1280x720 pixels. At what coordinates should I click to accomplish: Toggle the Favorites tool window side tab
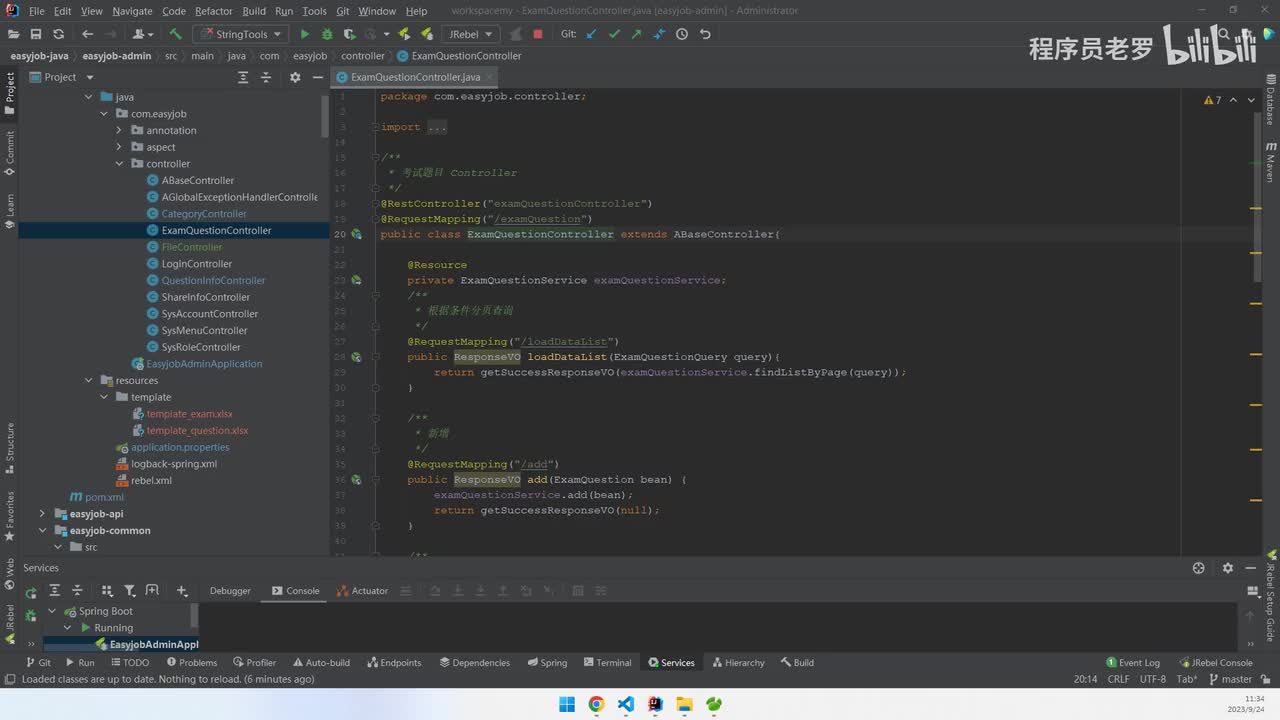click(x=10, y=515)
